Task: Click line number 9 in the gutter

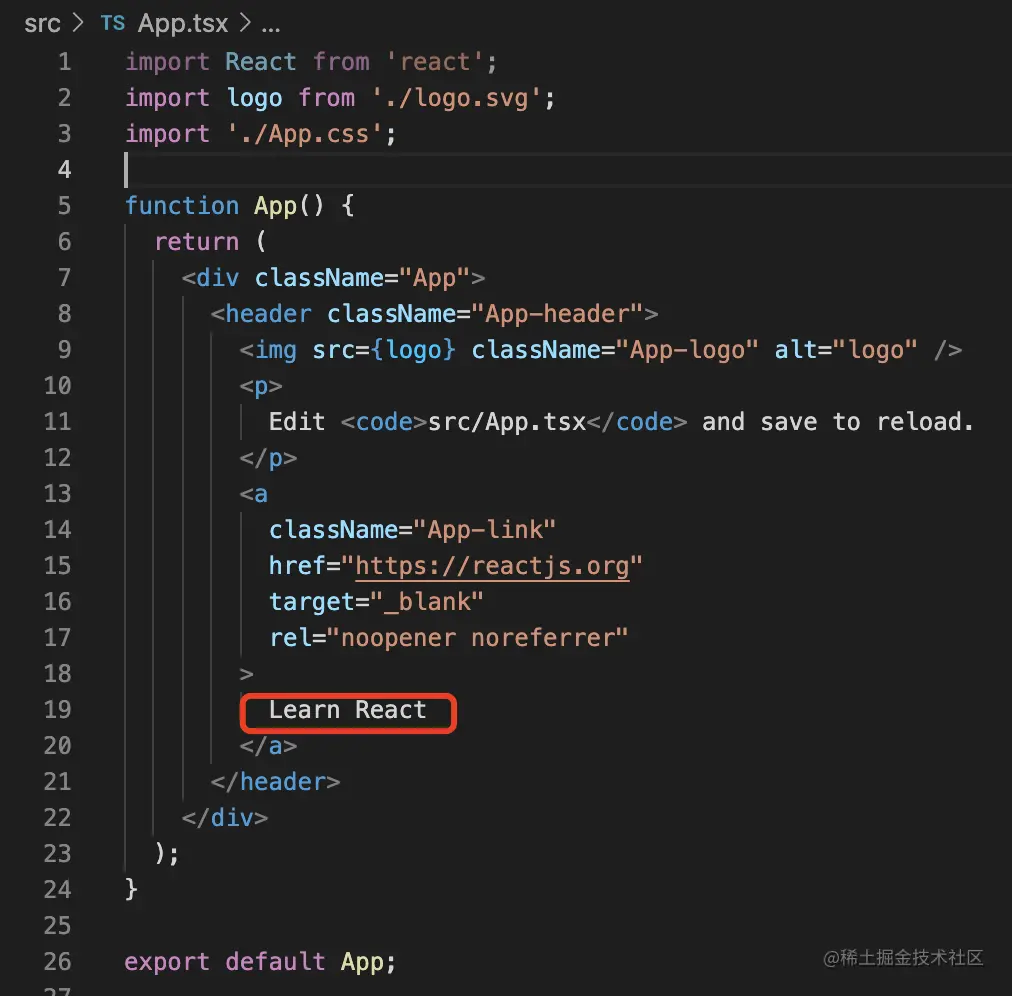Action: click(x=64, y=350)
